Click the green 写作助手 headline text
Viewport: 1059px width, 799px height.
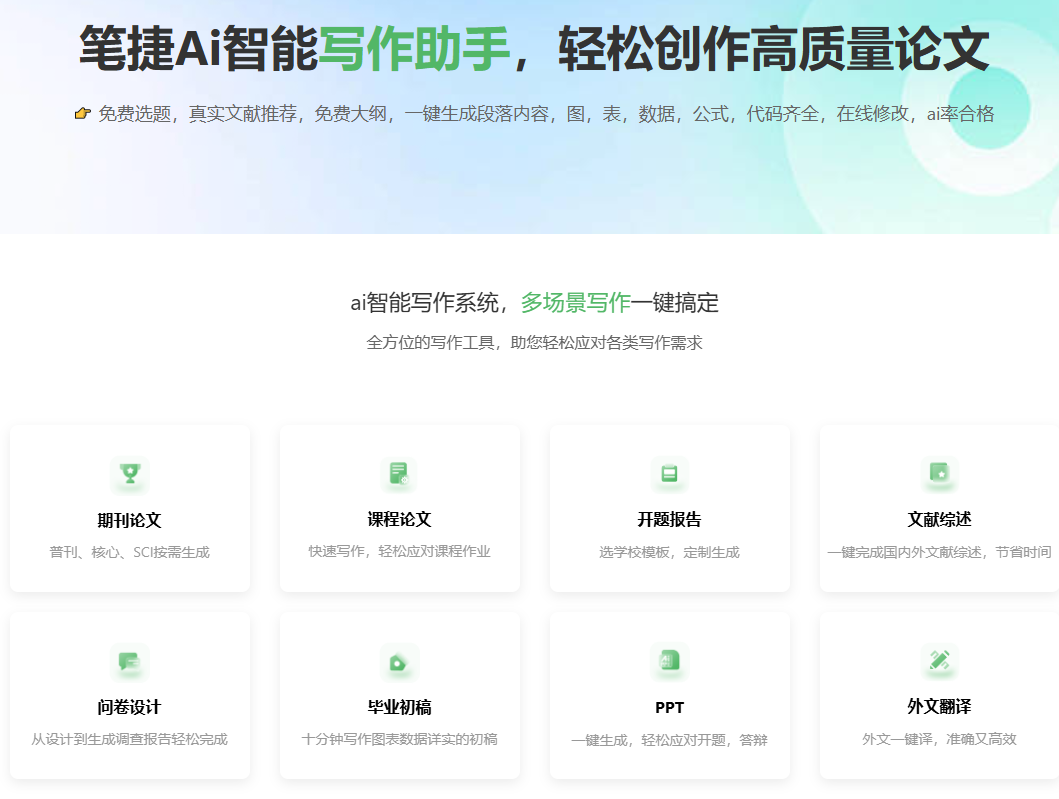(414, 50)
